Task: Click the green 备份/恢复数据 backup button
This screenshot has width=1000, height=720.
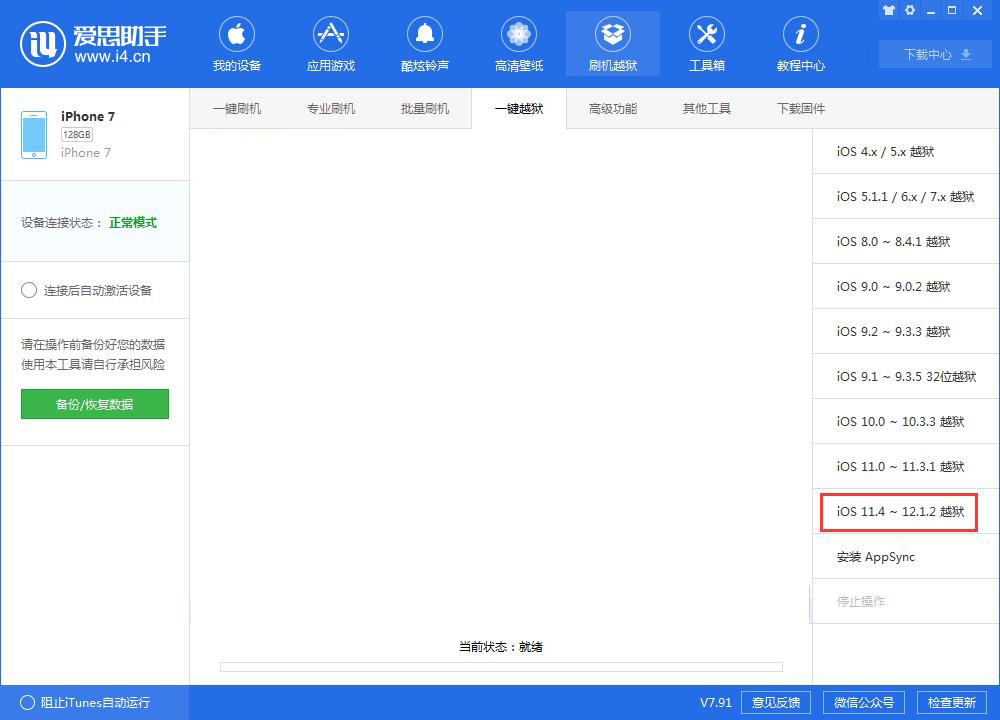Action: [94, 404]
